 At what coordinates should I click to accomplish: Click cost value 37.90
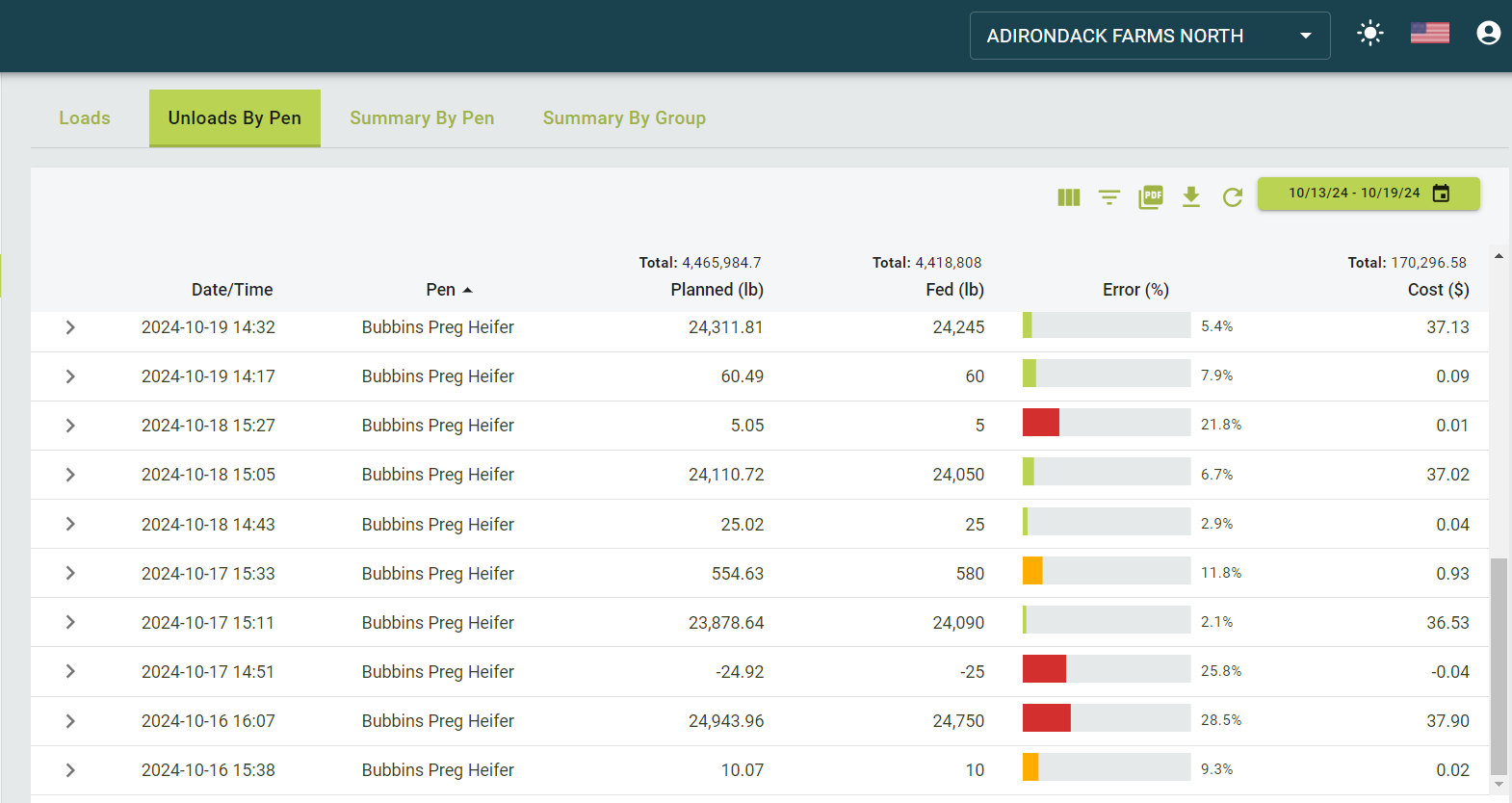coord(1447,721)
